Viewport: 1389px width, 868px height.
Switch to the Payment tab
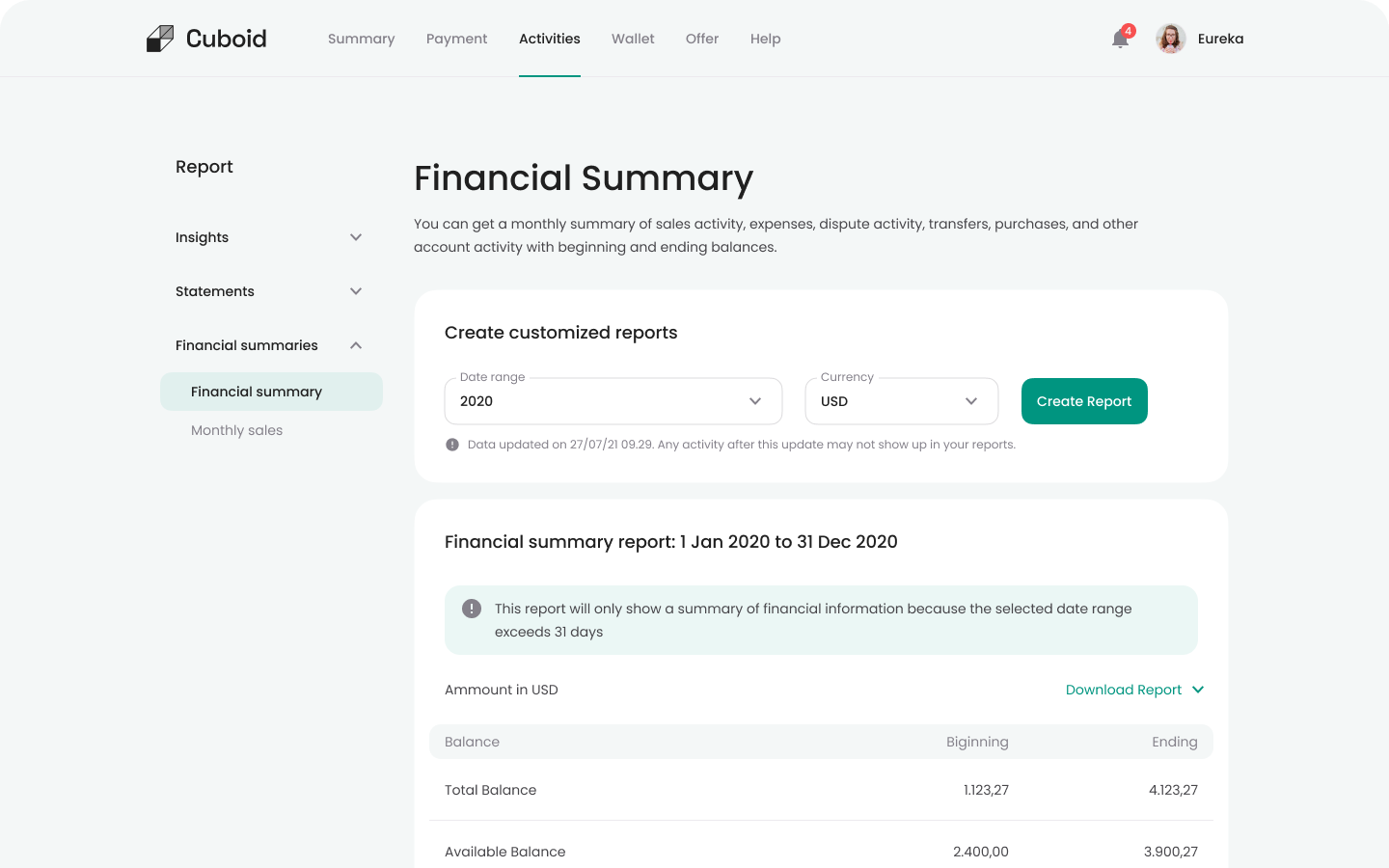(456, 39)
